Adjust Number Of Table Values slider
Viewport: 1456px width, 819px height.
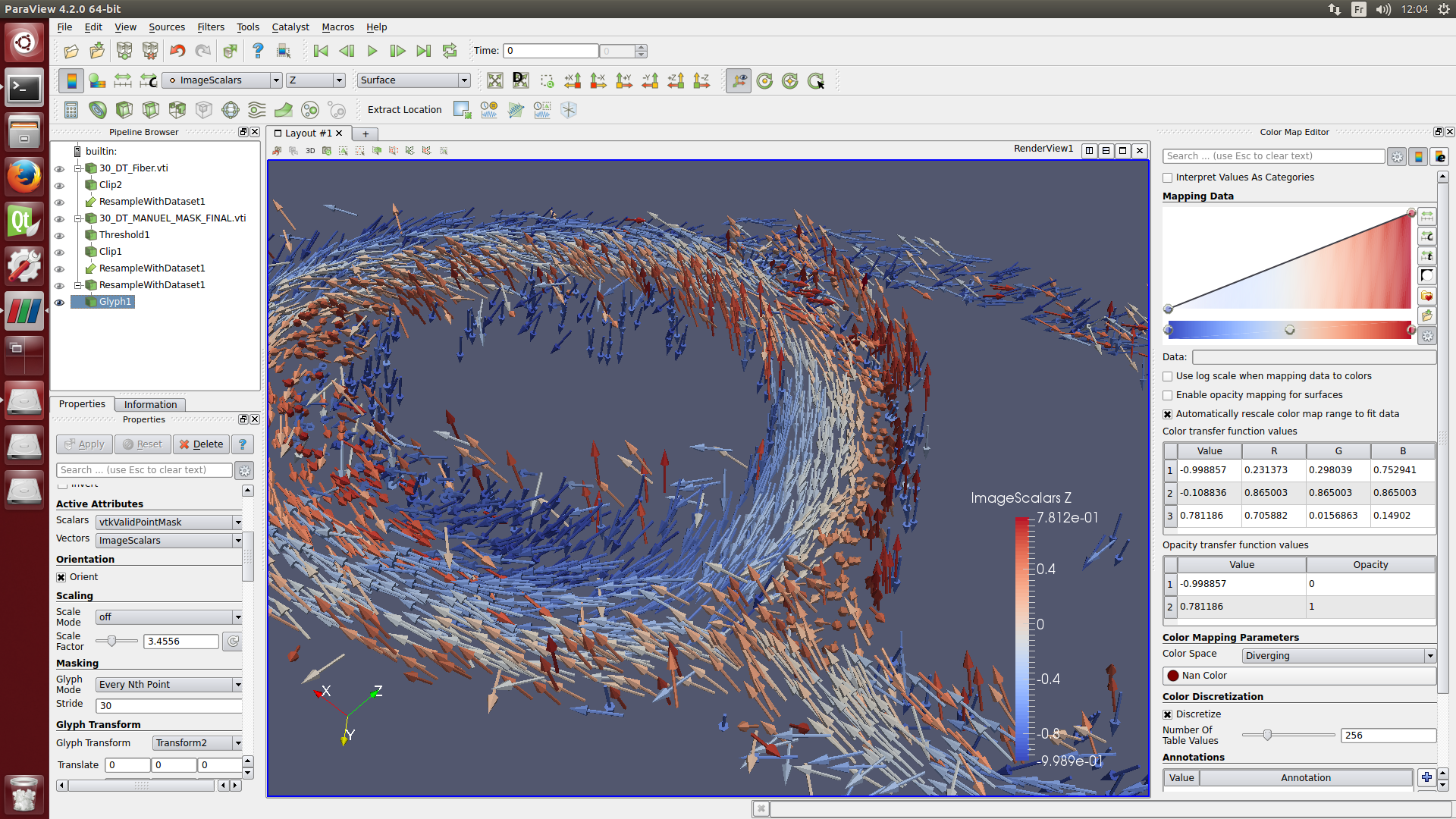(x=1288, y=735)
